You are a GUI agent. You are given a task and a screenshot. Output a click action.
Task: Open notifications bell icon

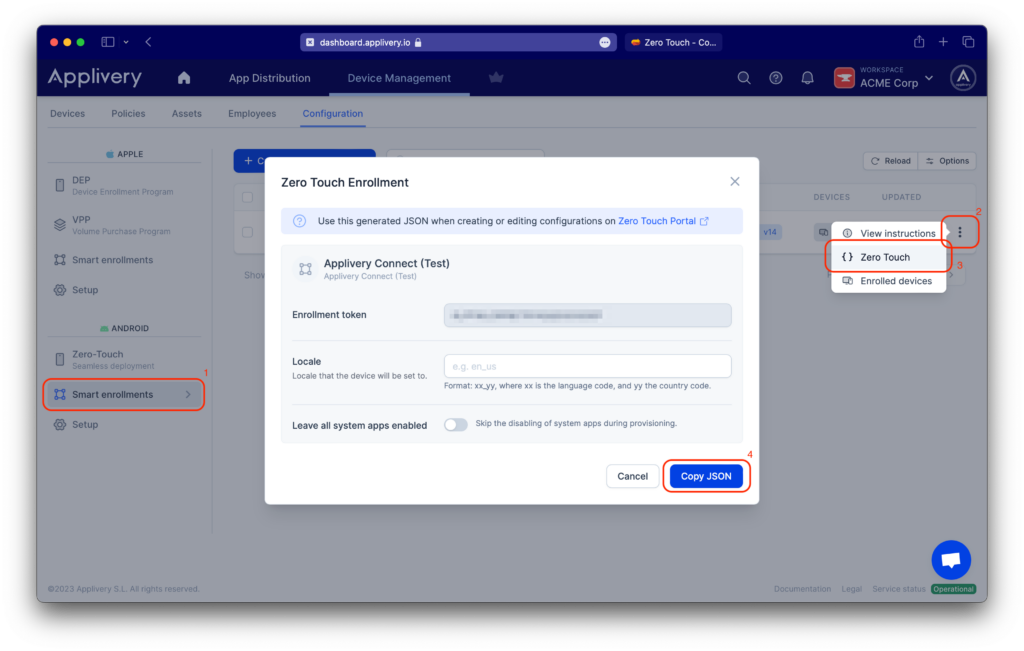click(x=808, y=78)
